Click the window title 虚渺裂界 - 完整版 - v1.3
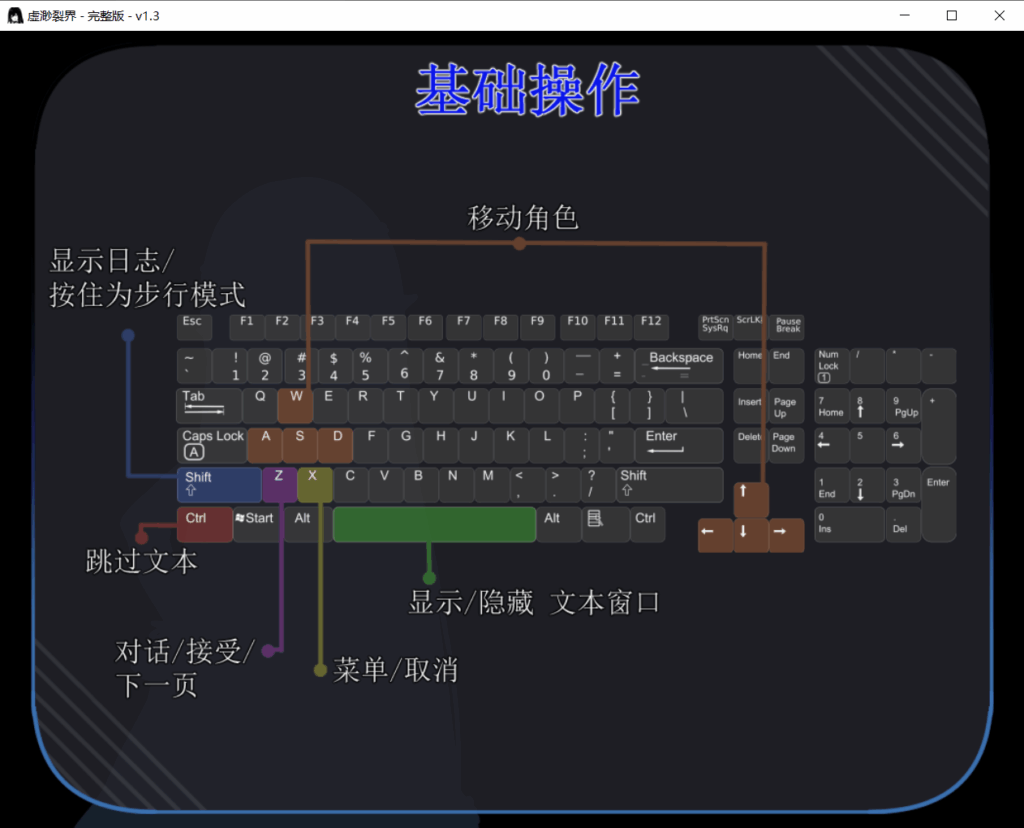1024x828 pixels. 93,16
